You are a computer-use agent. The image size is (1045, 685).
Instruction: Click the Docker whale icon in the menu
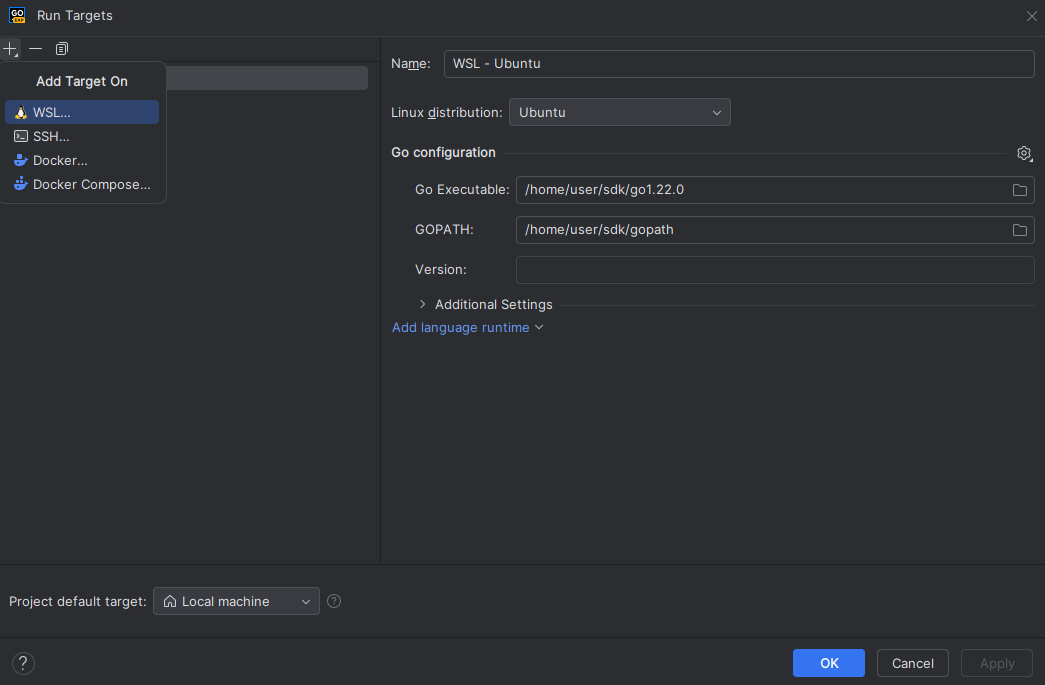coord(20,160)
